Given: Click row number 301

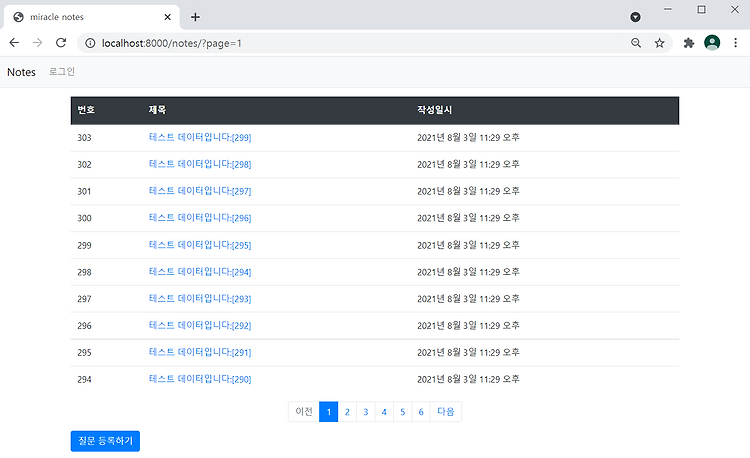Looking at the screenshot, I should tap(84, 191).
